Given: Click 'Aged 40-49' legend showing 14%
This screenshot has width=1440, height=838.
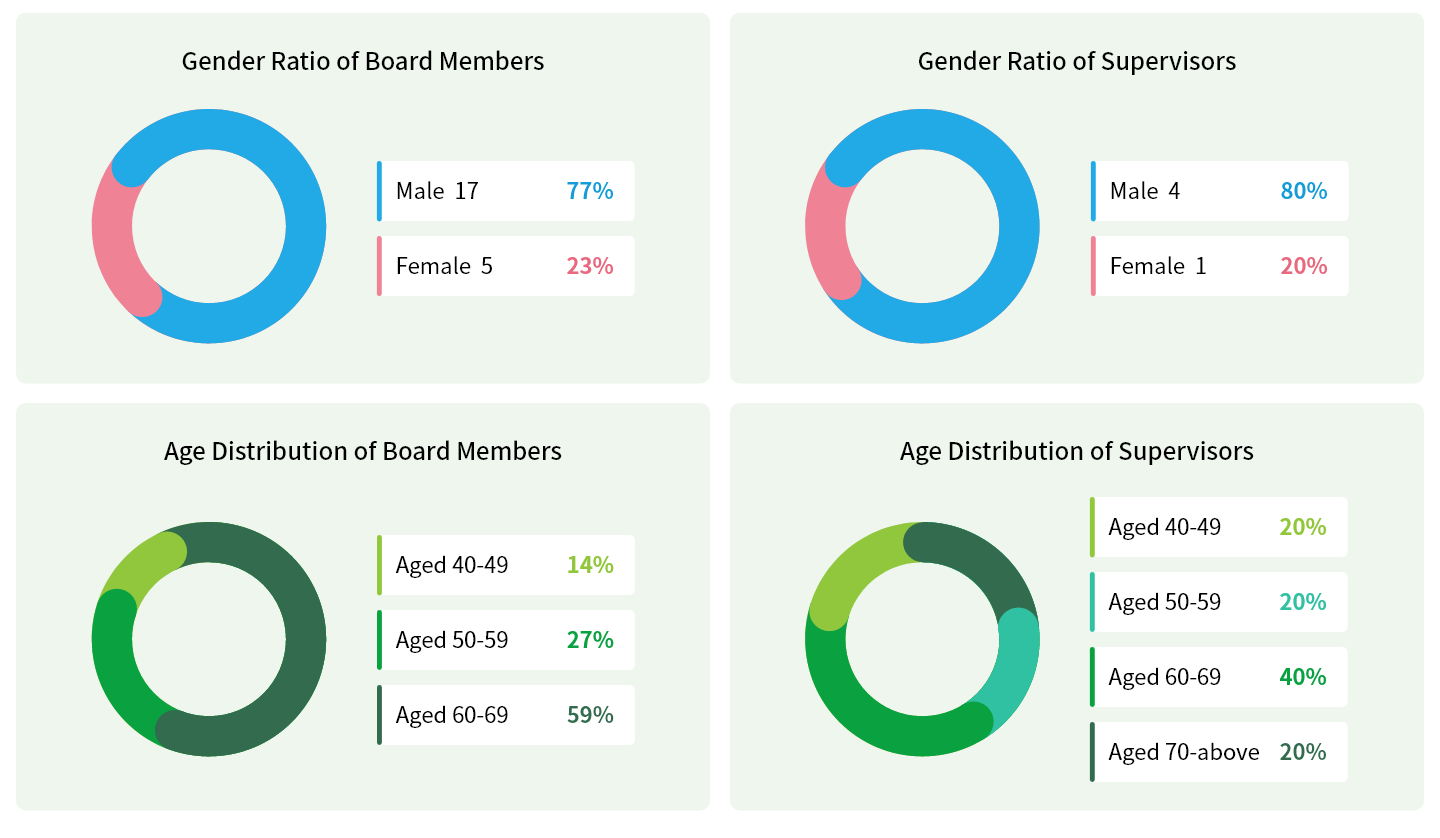Looking at the screenshot, I should point(506,565).
